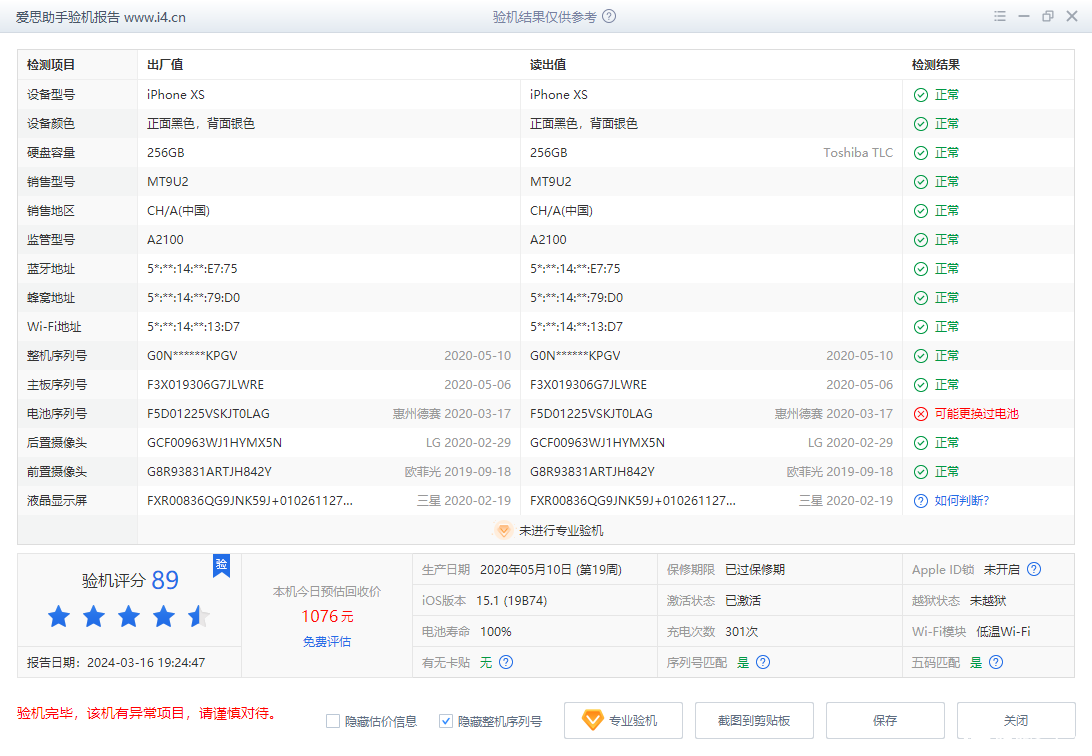
Task: Click green check icon in 前置摄像头 row
Action: [x=921, y=472]
